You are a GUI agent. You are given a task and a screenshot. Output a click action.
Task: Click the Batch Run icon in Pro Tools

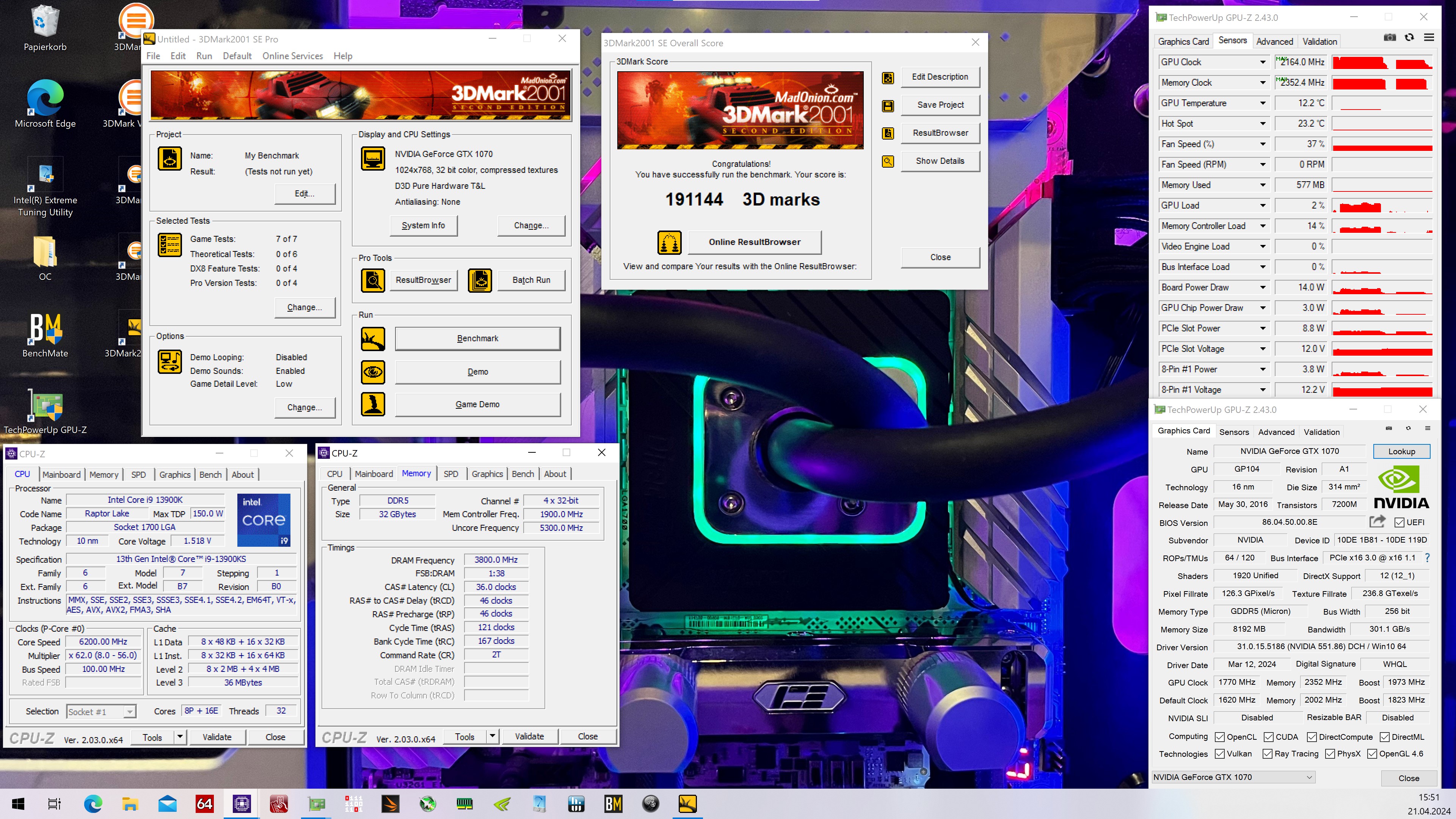point(480,280)
